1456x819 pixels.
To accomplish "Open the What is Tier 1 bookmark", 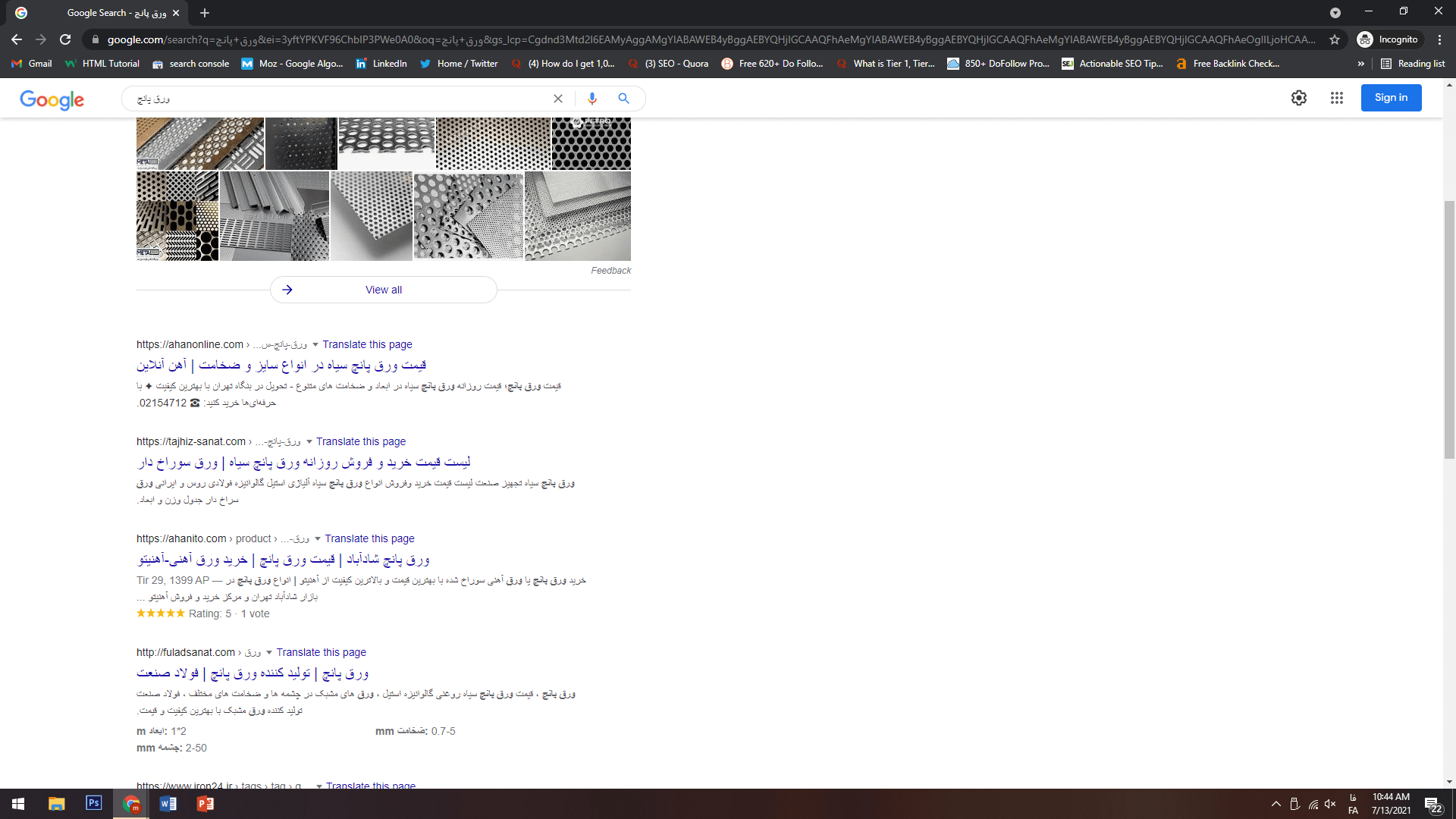I will (x=886, y=64).
